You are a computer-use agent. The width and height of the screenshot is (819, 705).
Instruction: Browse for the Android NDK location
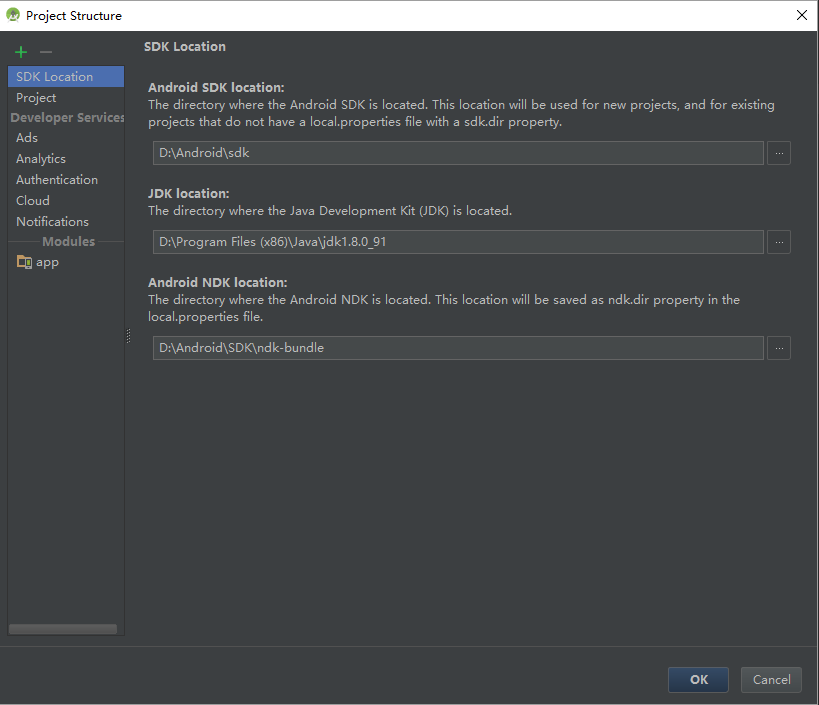[779, 348]
